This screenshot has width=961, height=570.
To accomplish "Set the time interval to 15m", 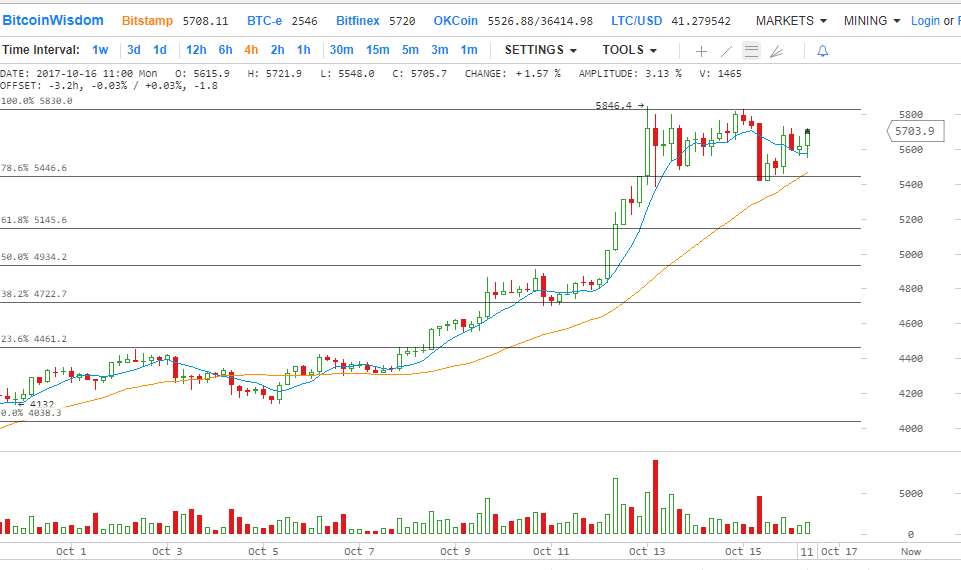I will (x=377, y=50).
